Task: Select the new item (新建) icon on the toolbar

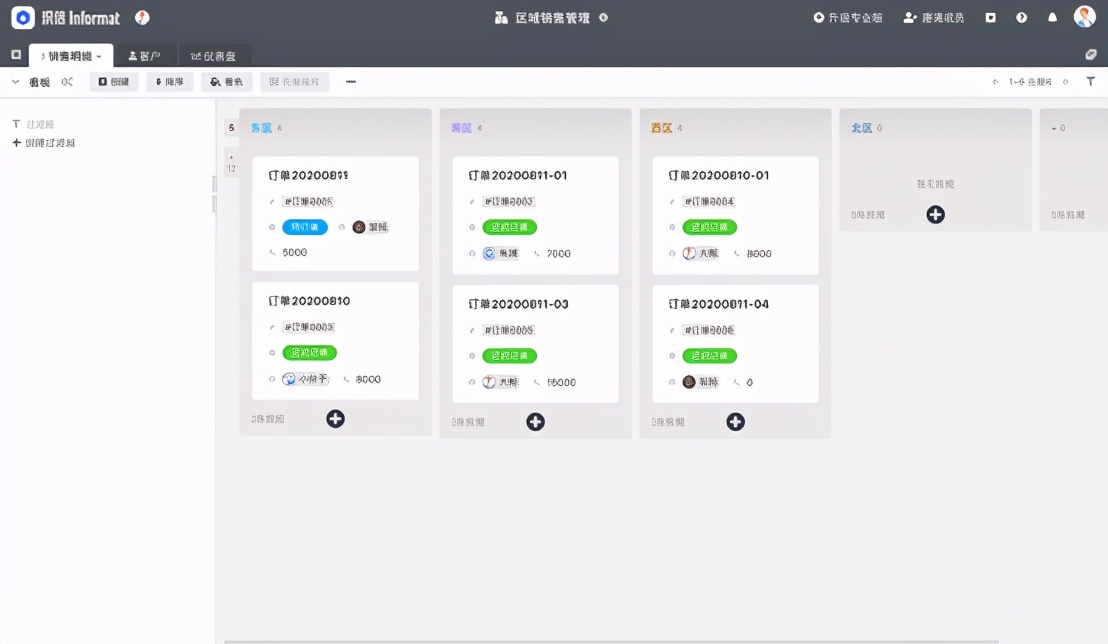Action: [x=114, y=81]
